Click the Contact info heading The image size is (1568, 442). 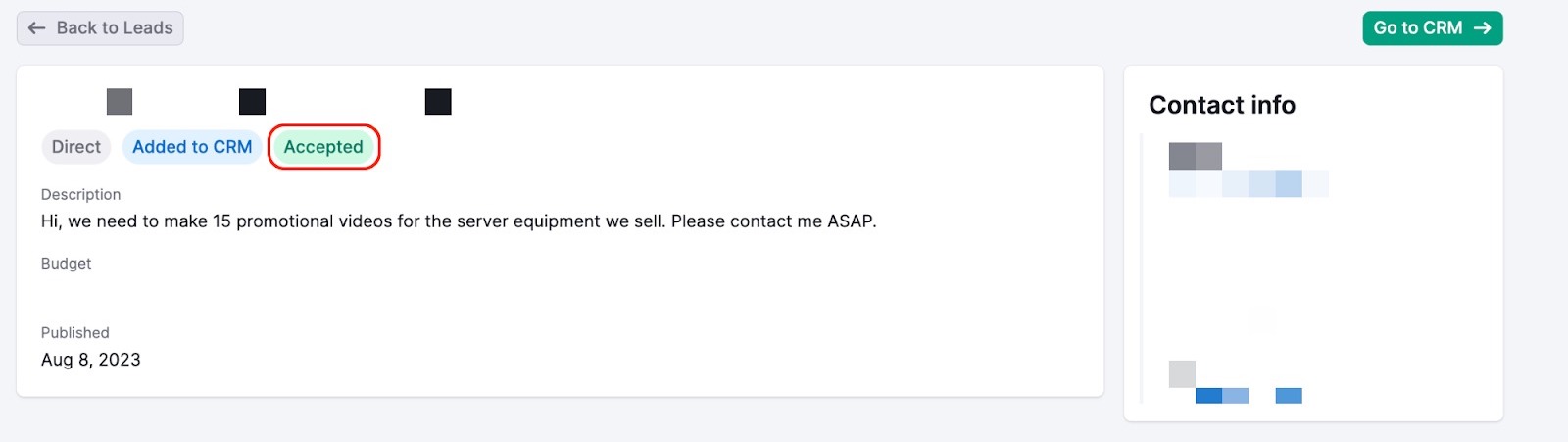[x=1221, y=105]
